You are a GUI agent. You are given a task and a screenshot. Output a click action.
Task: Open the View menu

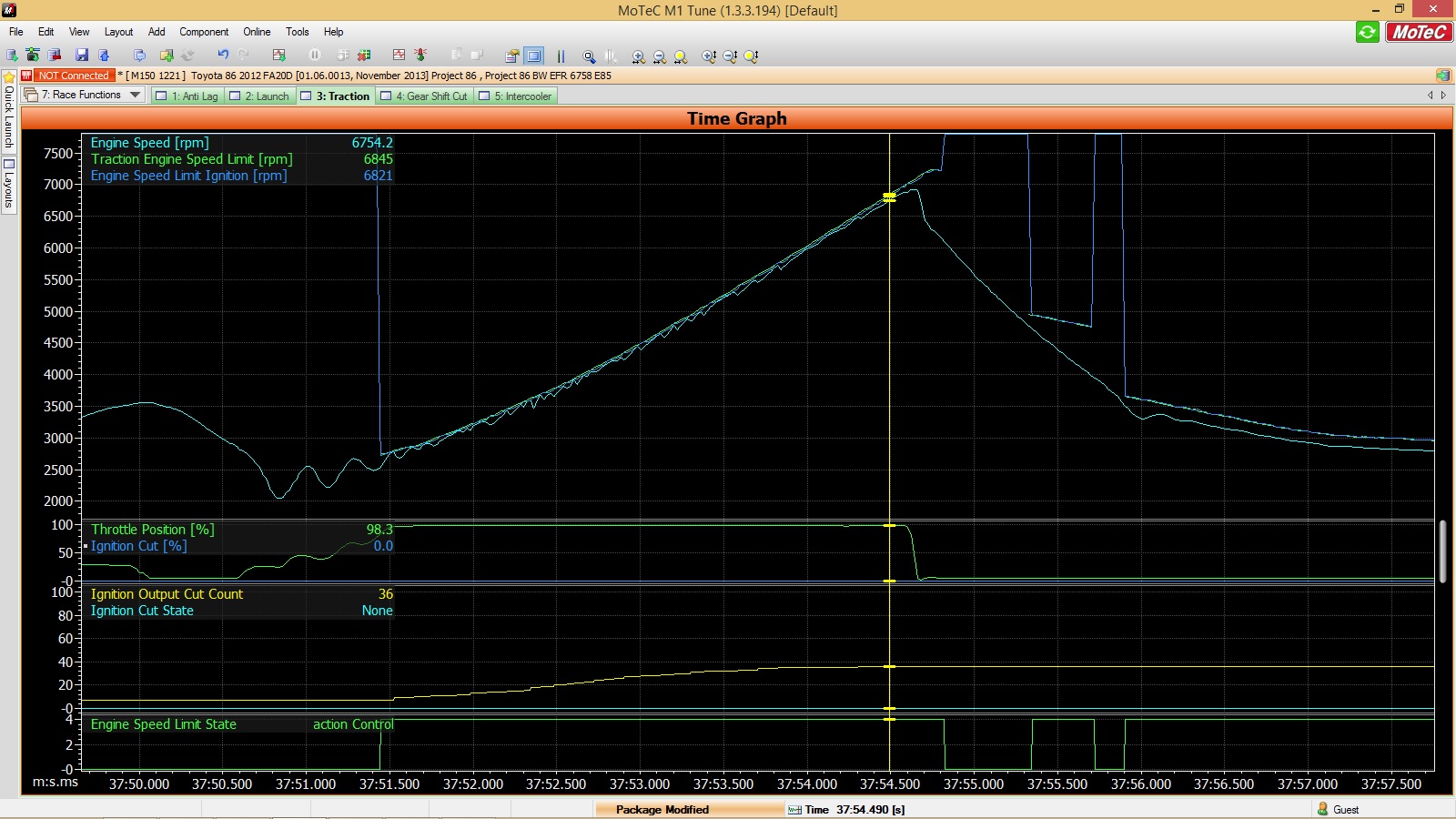click(79, 32)
